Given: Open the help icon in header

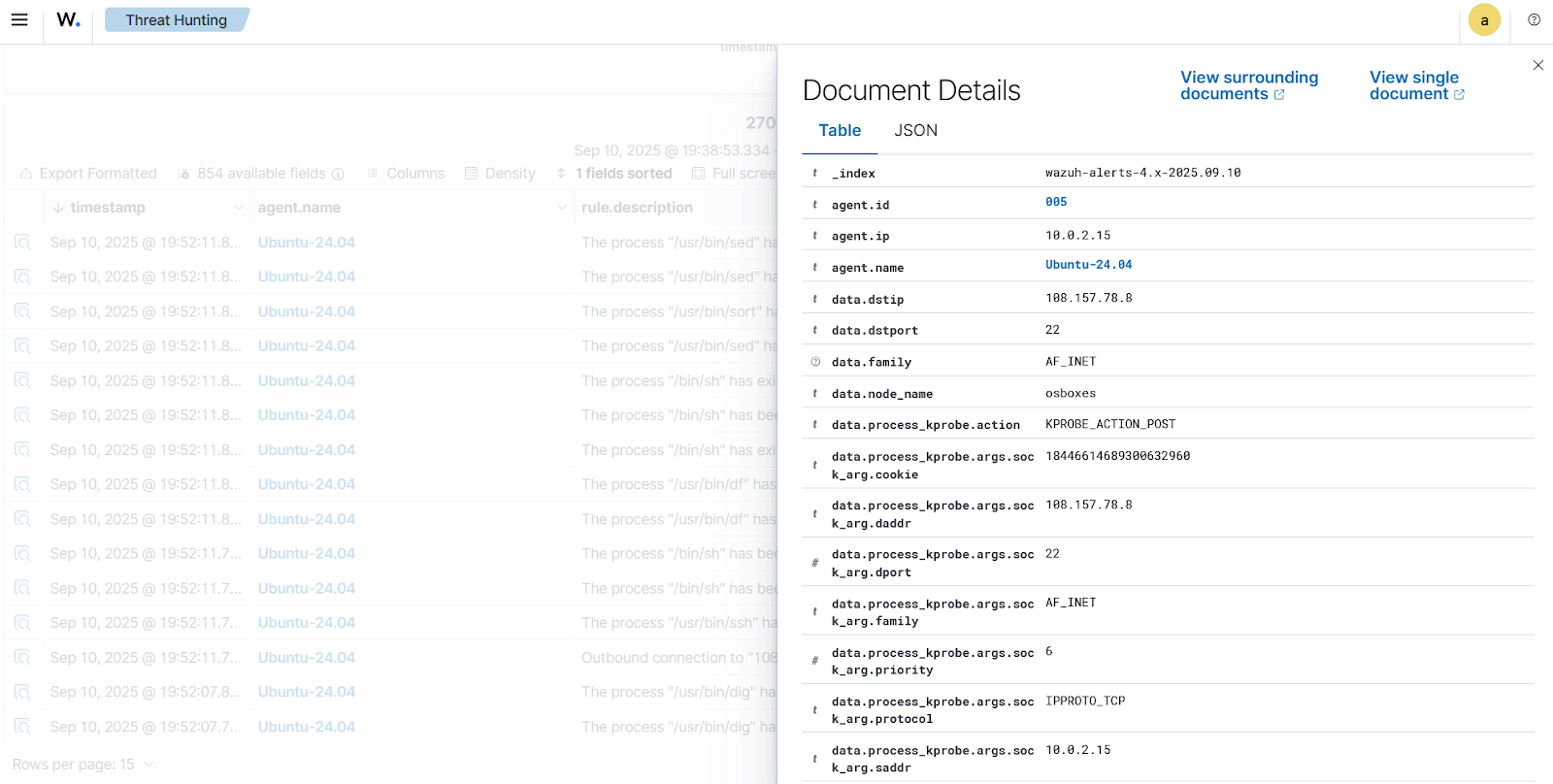Looking at the screenshot, I should [1534, 20].
